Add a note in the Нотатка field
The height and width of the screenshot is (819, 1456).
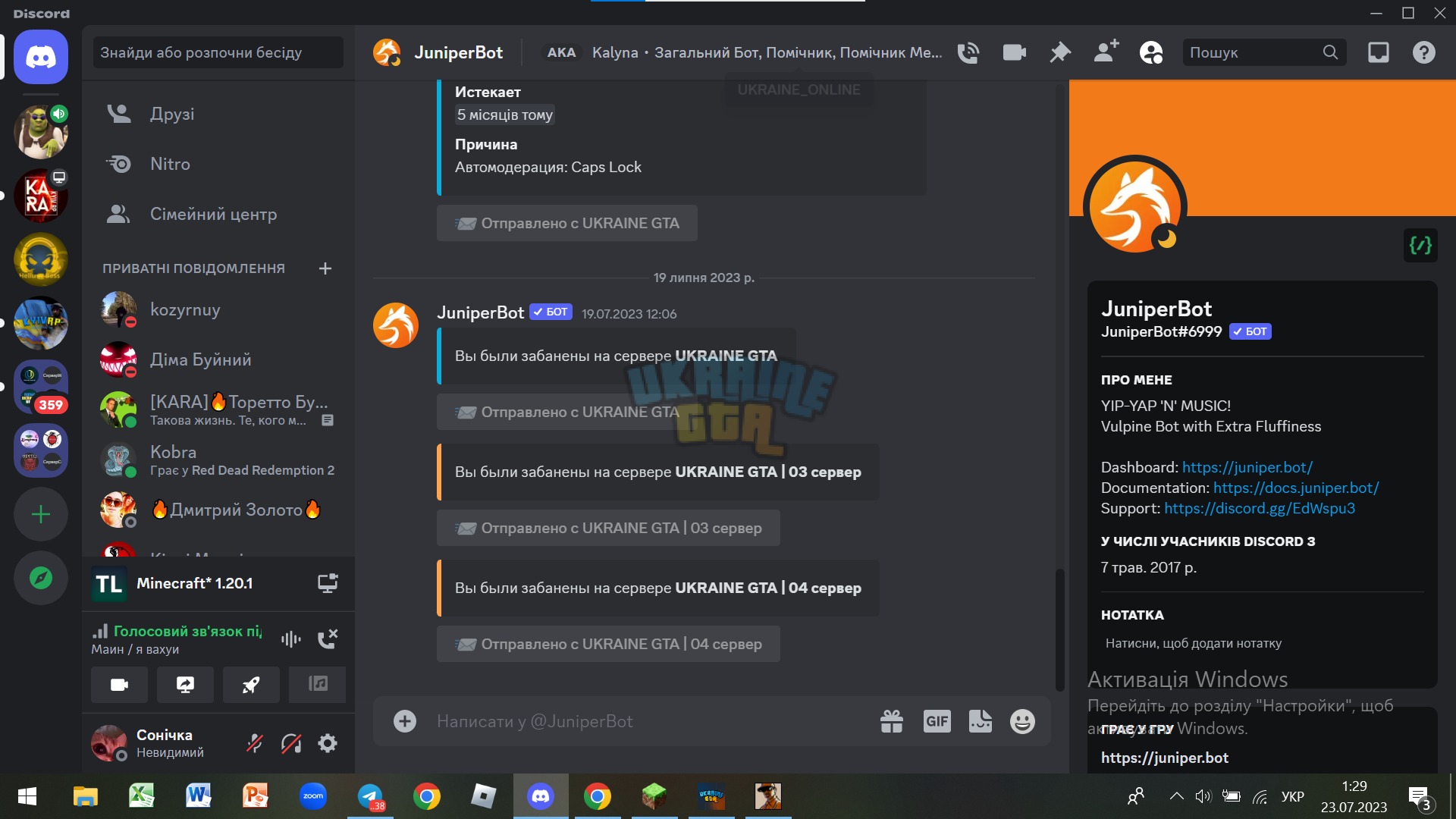1263,643
